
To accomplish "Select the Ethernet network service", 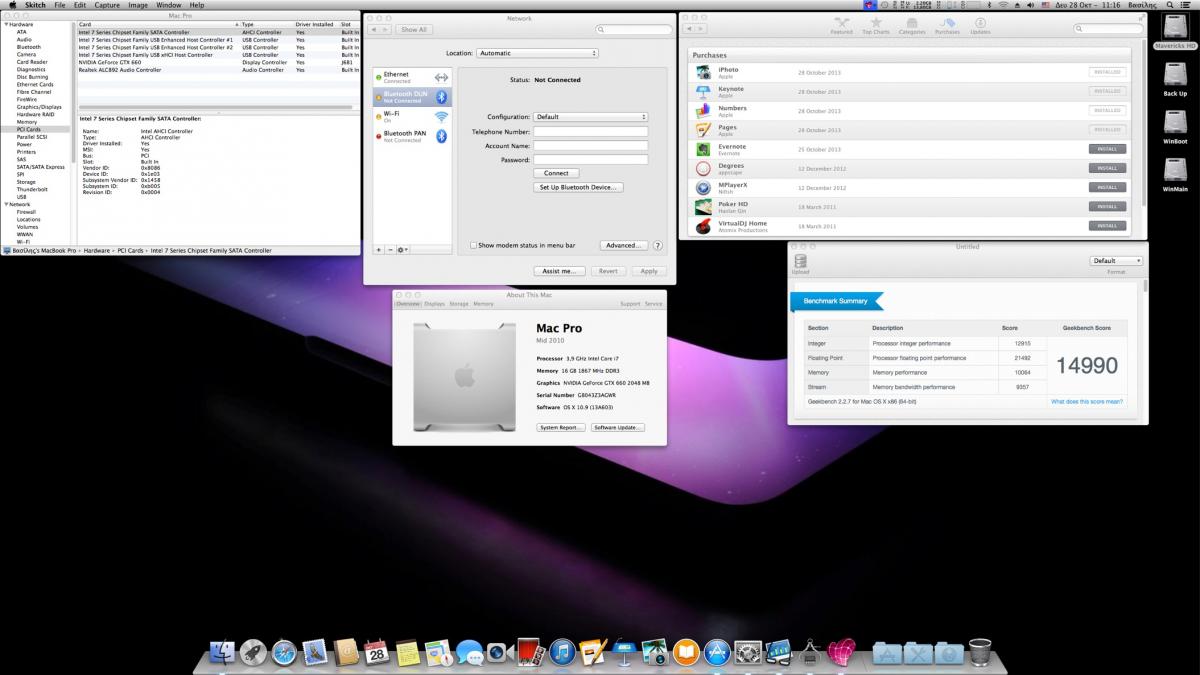I will tap(412, 77).
